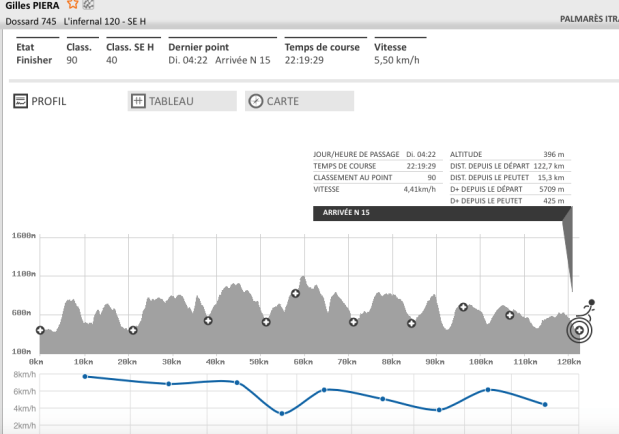Click the finish target icon at 120km

coord(579,330)
